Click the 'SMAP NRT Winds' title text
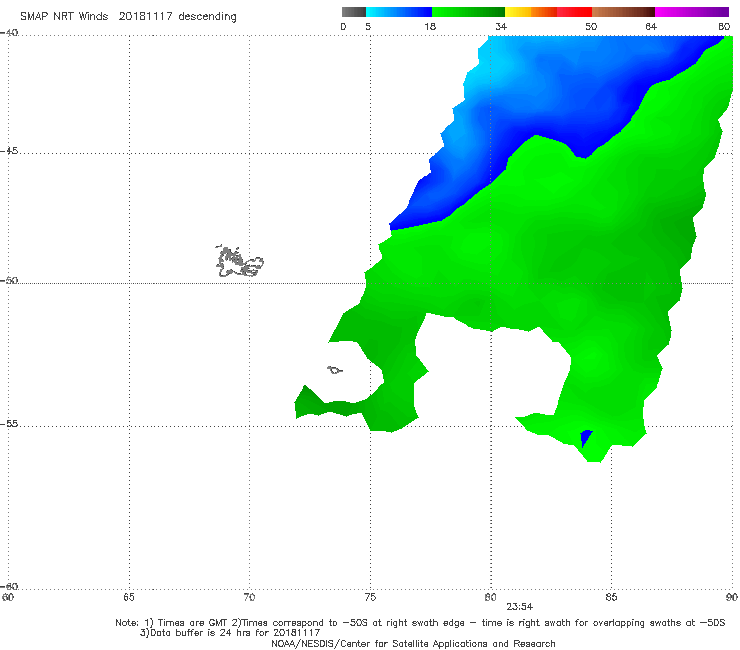This screenshot has height=650, width=740. click(64, 17)
